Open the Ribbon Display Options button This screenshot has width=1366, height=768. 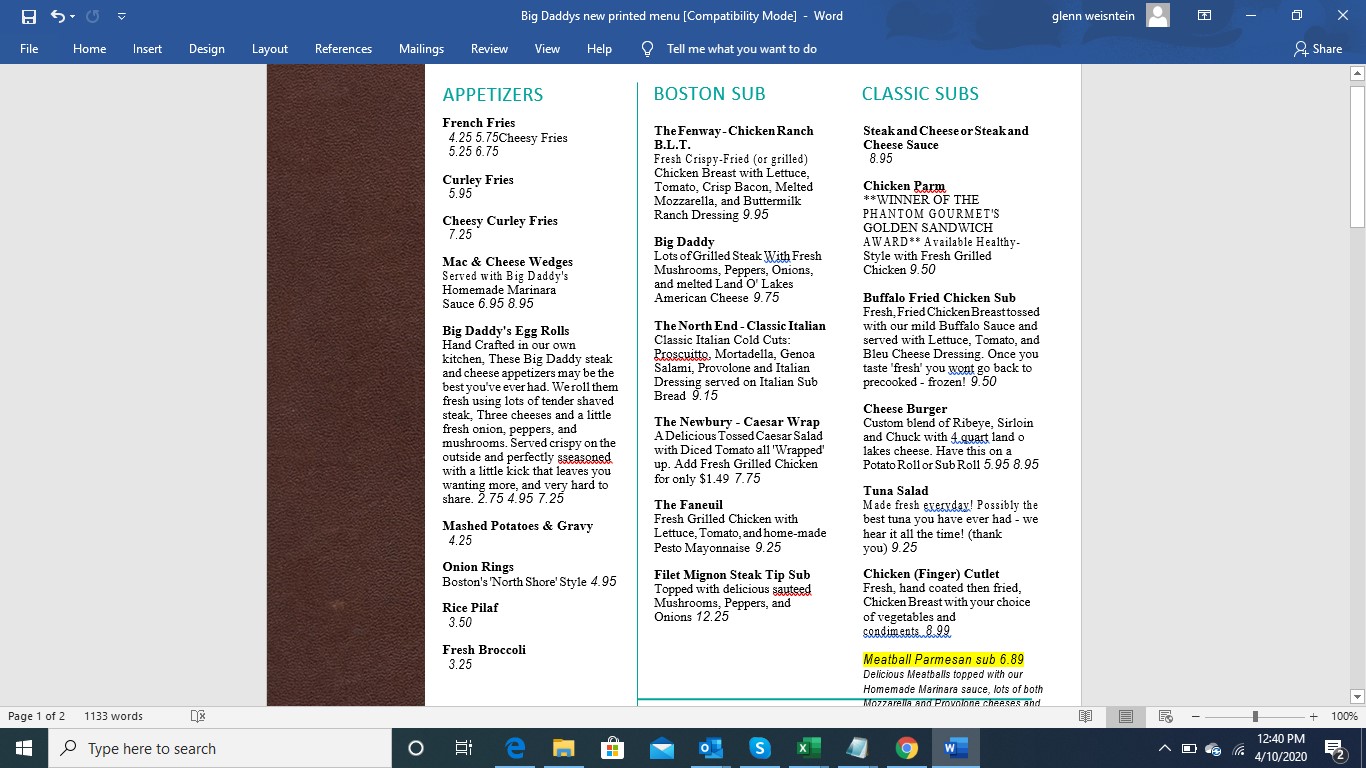[1205, 16]
